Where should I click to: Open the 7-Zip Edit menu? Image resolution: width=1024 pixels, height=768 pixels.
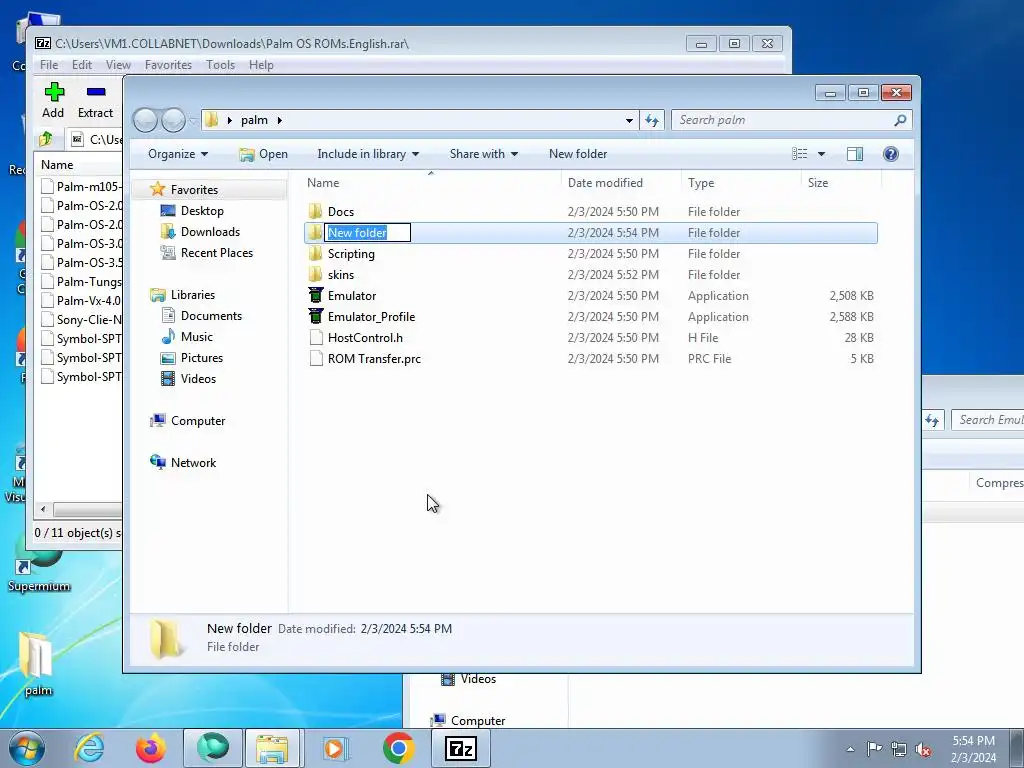[x=82, y=65]
